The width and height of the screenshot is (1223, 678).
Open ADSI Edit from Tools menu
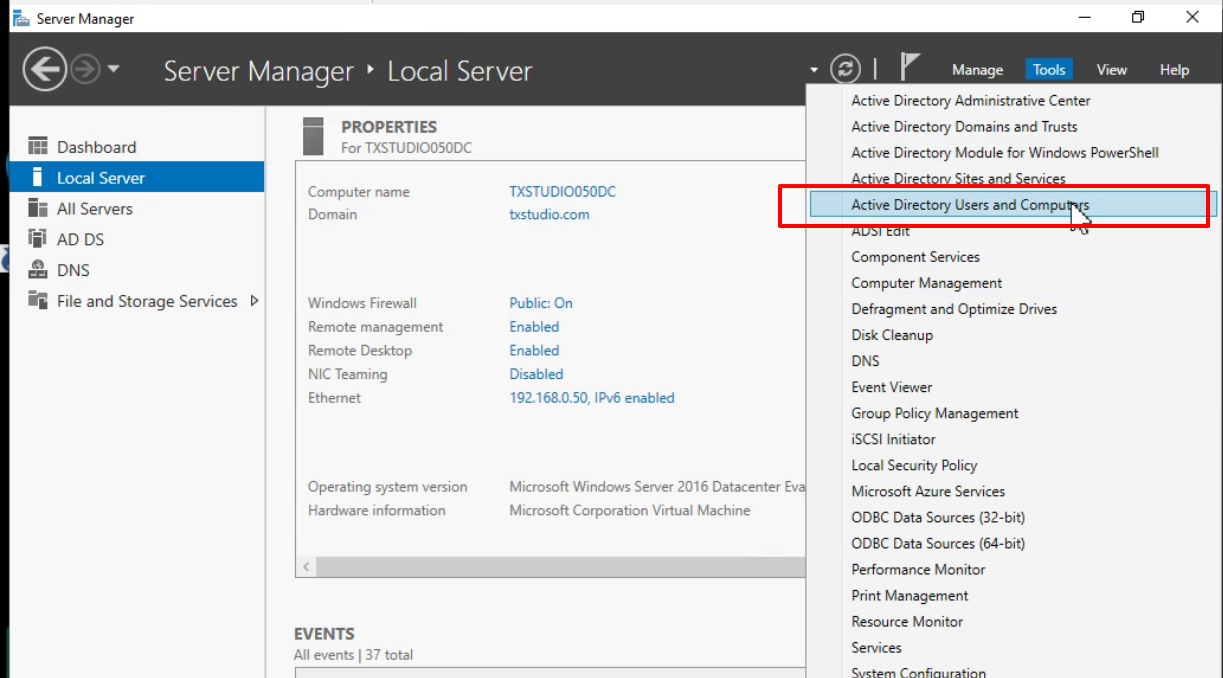pyautogui.click(x=880, y=230)
